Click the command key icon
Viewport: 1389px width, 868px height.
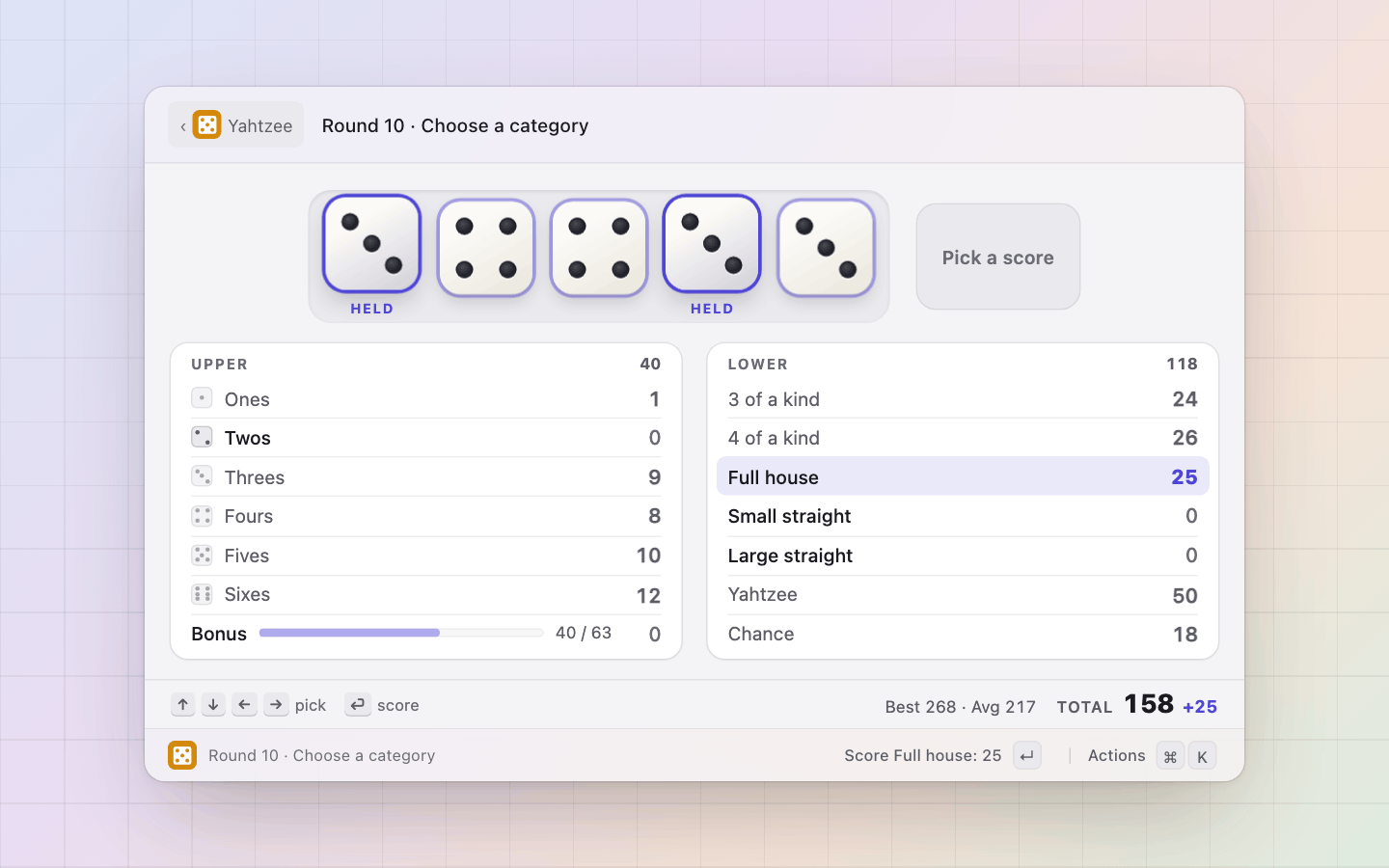click(x=1170, y=756)
